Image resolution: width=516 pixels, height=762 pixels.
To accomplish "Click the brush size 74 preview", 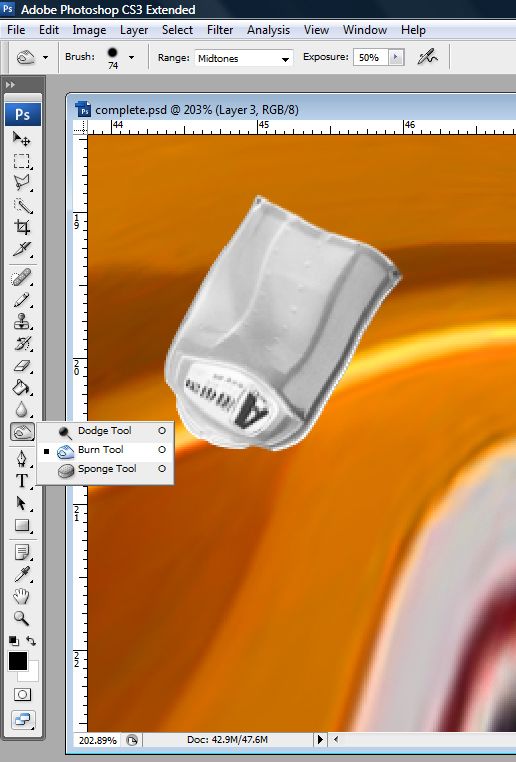I will (x=113, y=57).
